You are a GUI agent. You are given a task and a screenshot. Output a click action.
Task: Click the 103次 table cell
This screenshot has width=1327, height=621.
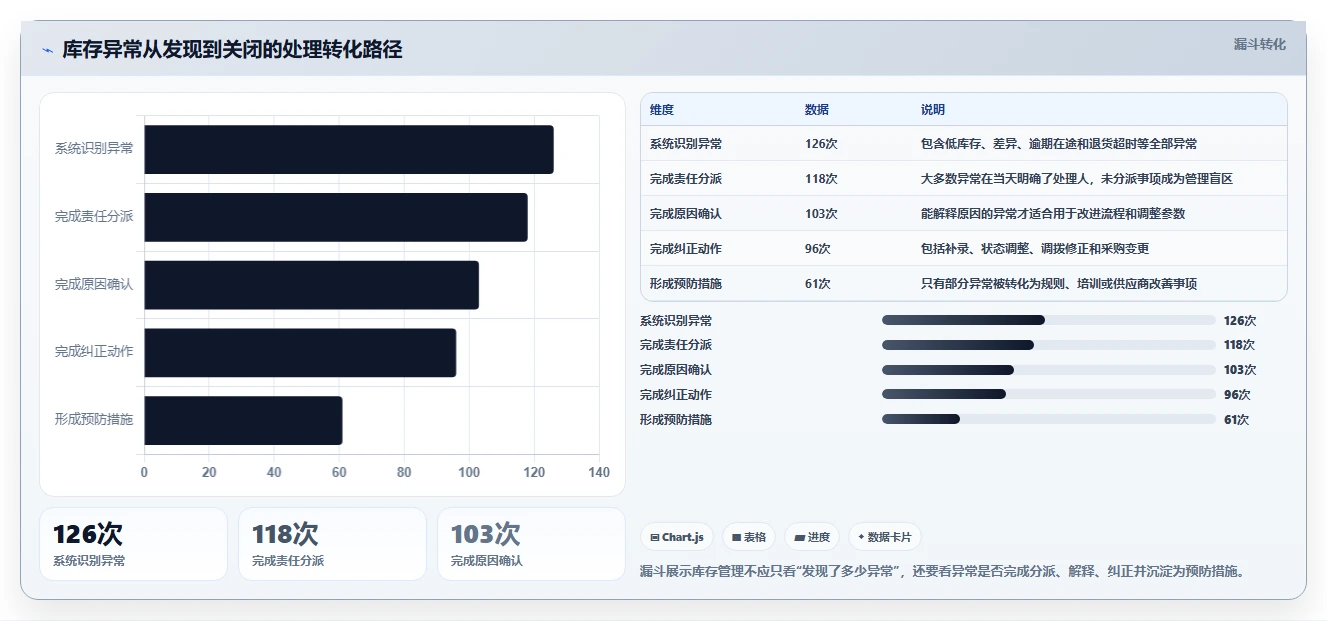coord(821,214)
